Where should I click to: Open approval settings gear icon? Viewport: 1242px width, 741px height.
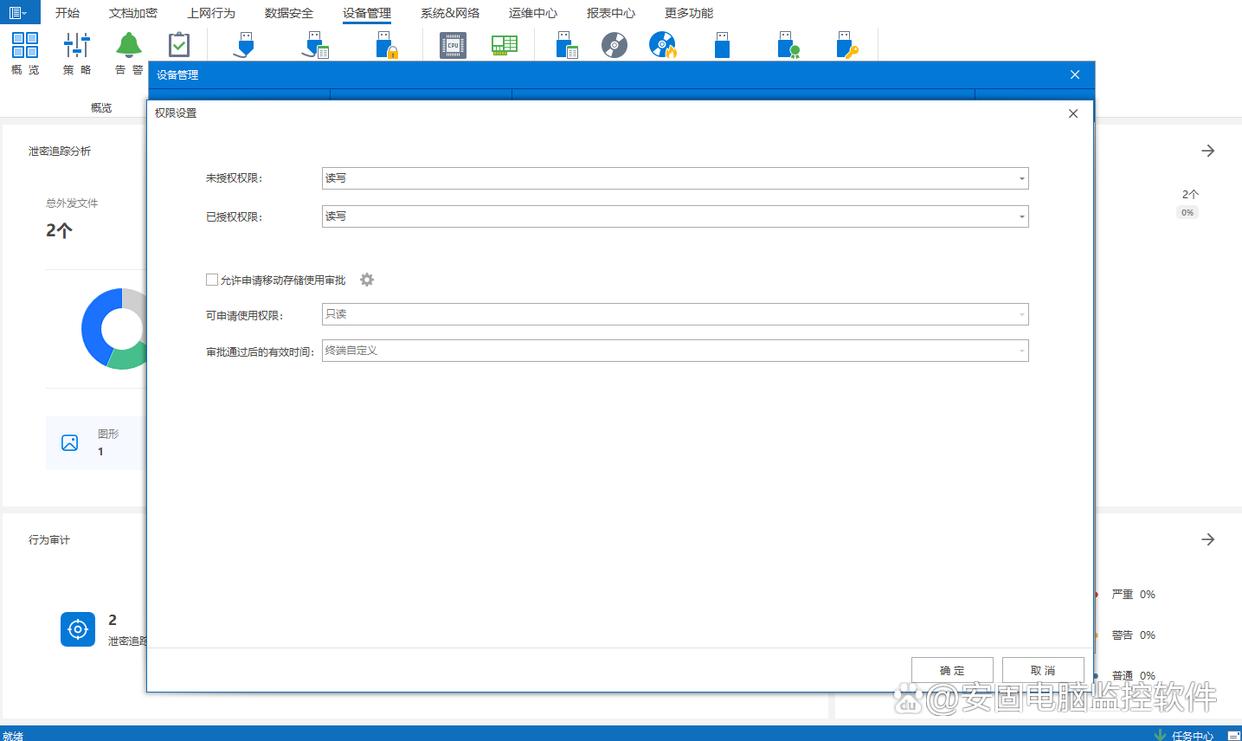coord(367,280)
